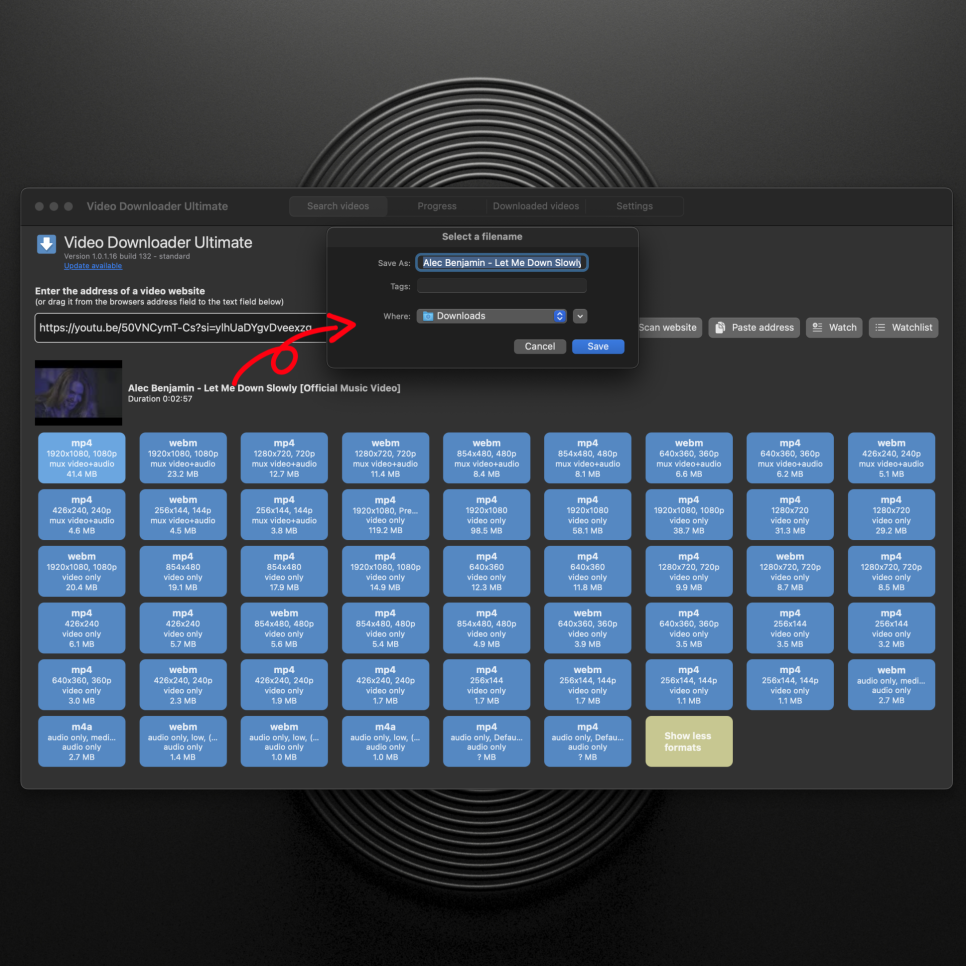Select mp4 360p mux format 6.2 MB
Viewport: 966px width, 966px height.
790,458
